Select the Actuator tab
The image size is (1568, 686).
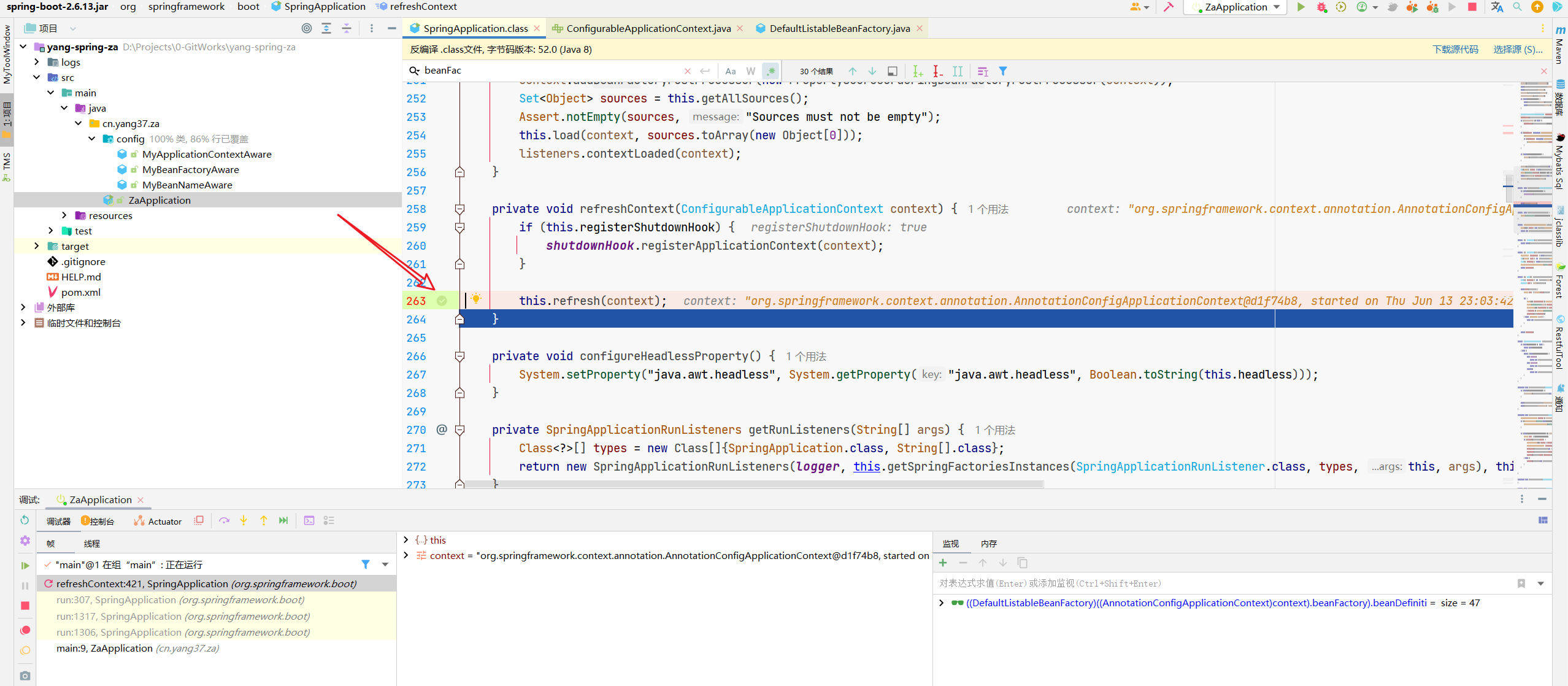click(158, 521)
